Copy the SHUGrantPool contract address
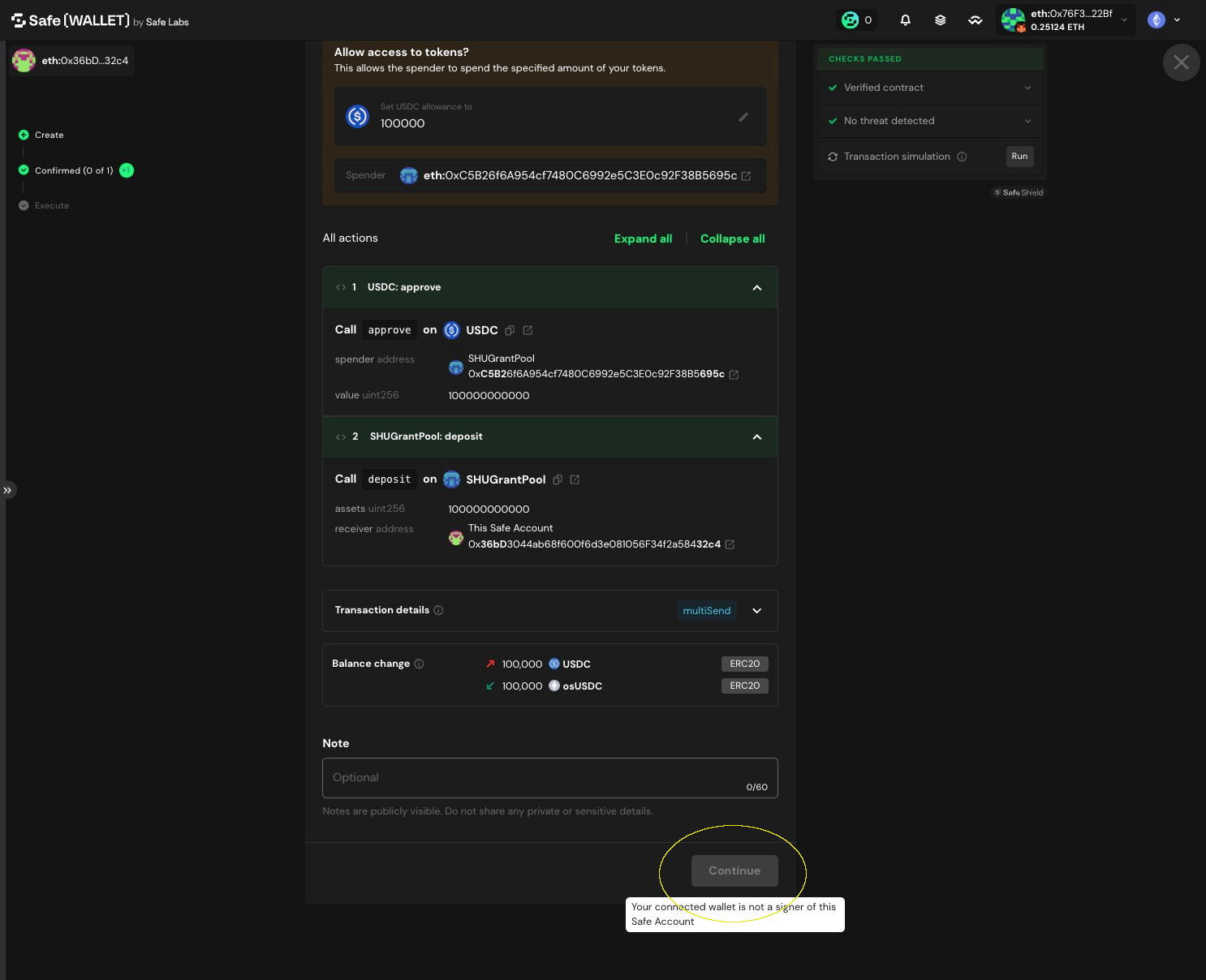Viewport: 1206px width, 980px height. [x=558, y=479]
